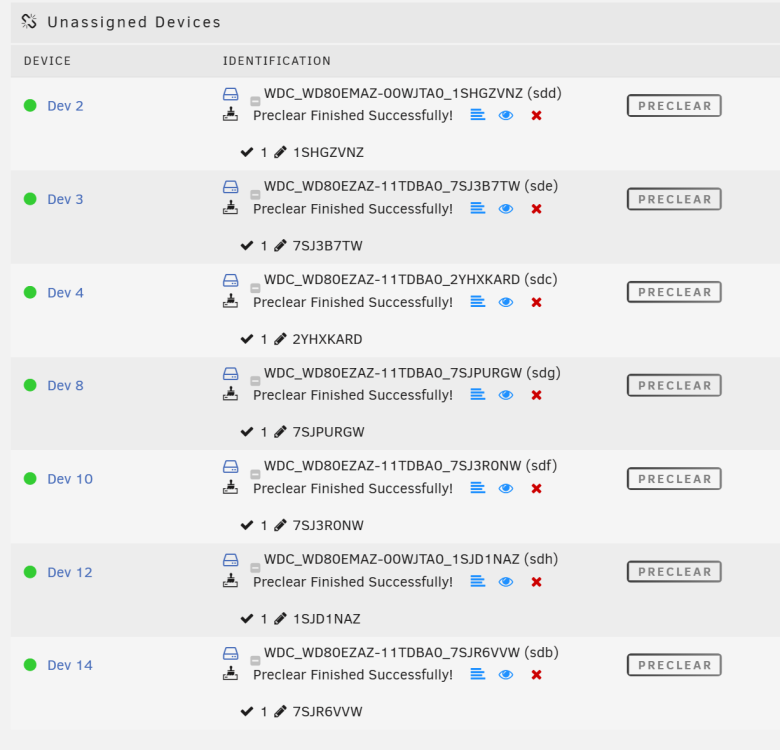Toggle the eye preview icon for Dev 2
The height and width of the screenshot is (750, 780).
click(506, 115)
